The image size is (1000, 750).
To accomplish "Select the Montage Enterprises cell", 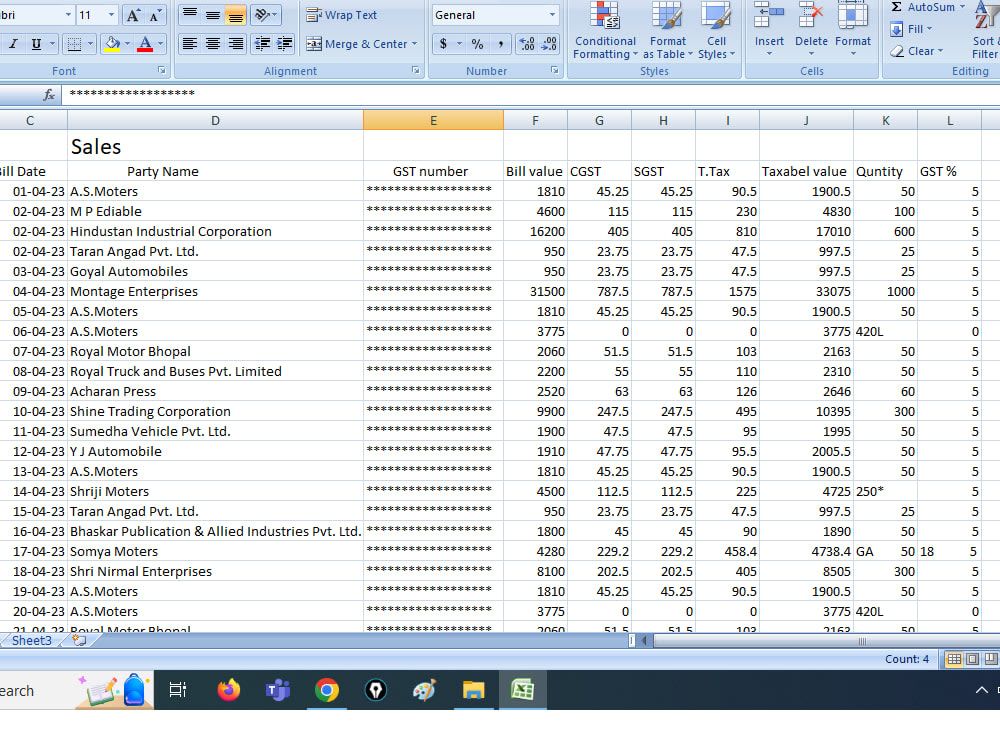I will click(134, 291).
